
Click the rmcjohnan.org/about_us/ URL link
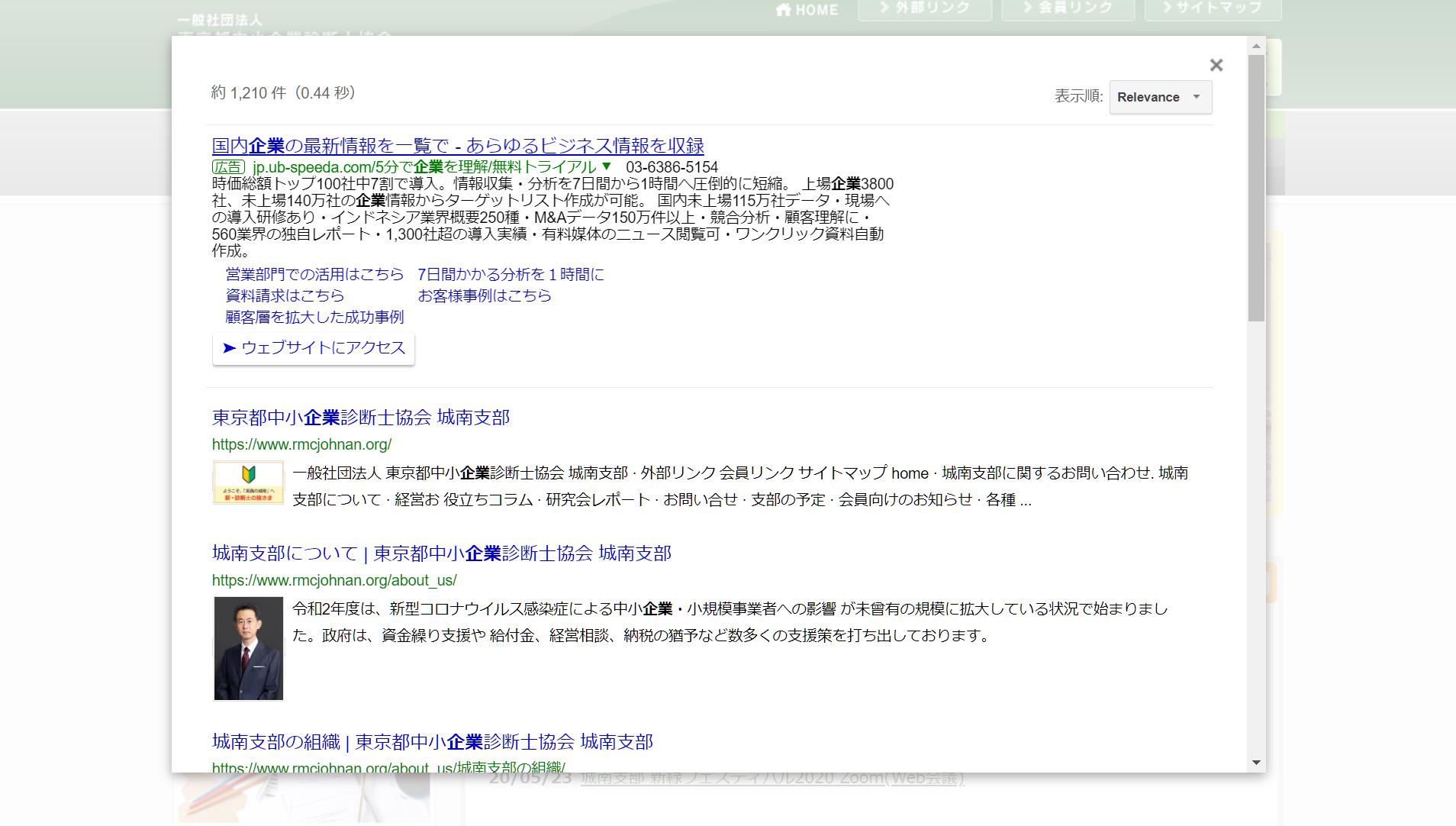click(x=334, y=580)
